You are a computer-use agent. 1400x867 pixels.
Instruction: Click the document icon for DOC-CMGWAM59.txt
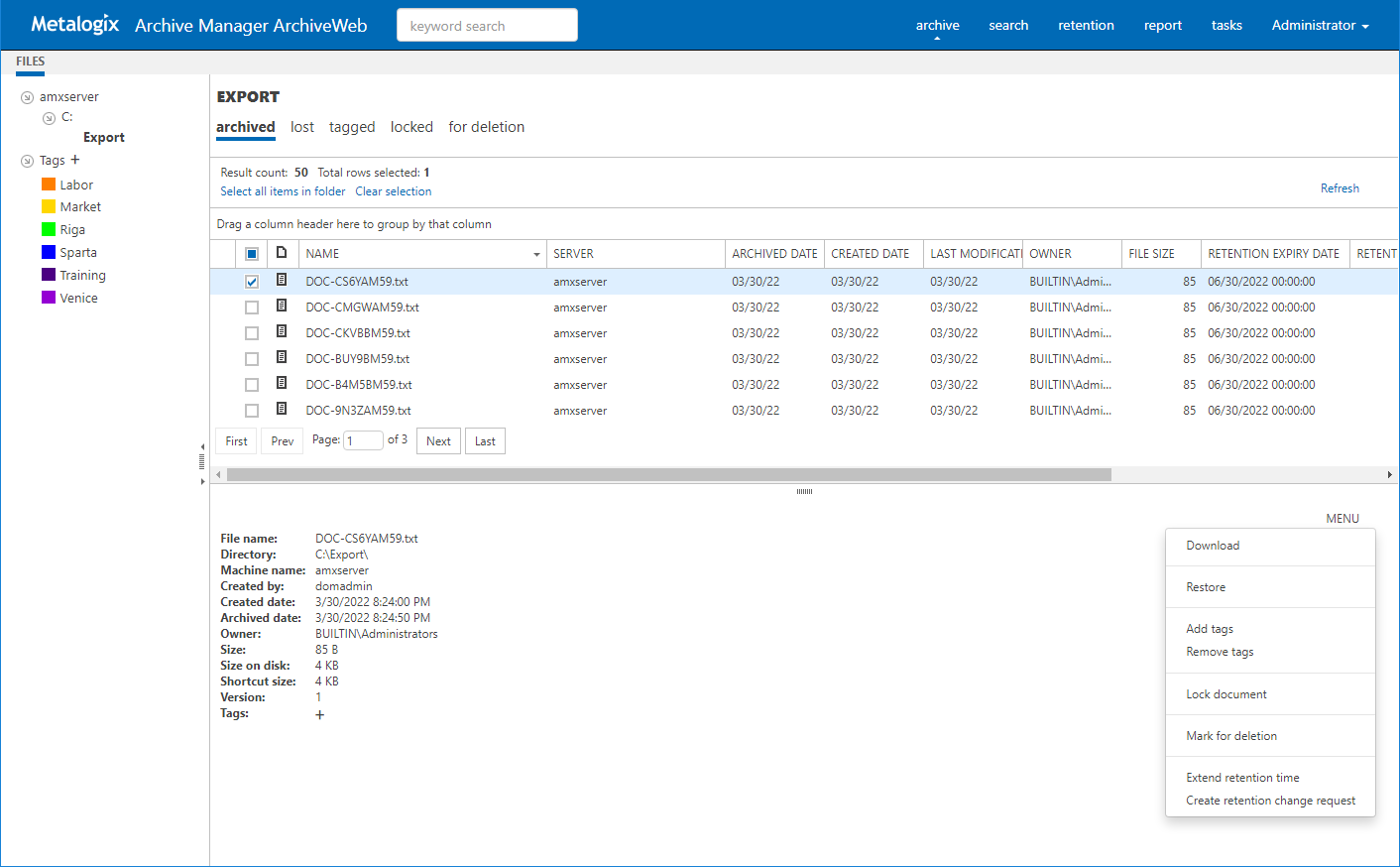(x=282, y=307)
